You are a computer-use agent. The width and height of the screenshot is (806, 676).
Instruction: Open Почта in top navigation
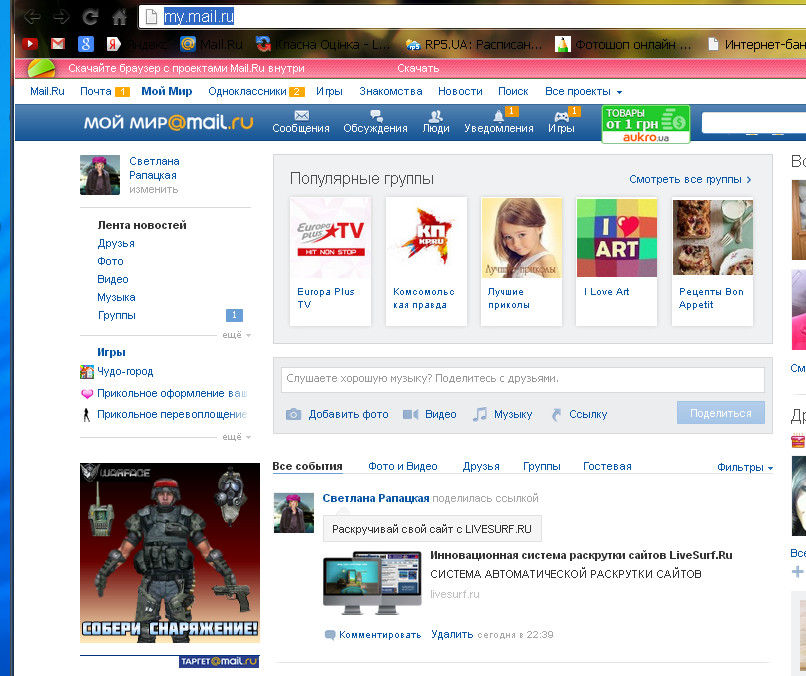(x=96, y=92)
